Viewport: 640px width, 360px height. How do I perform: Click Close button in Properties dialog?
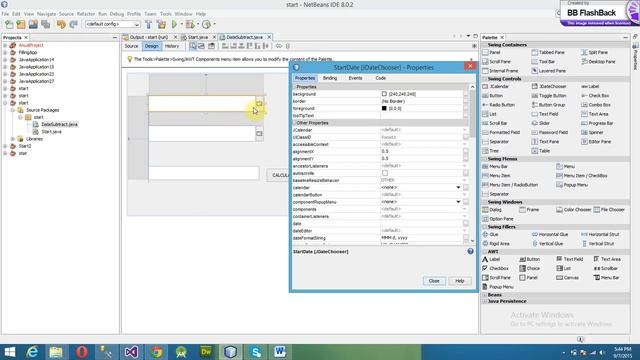[x=434, y=281]
